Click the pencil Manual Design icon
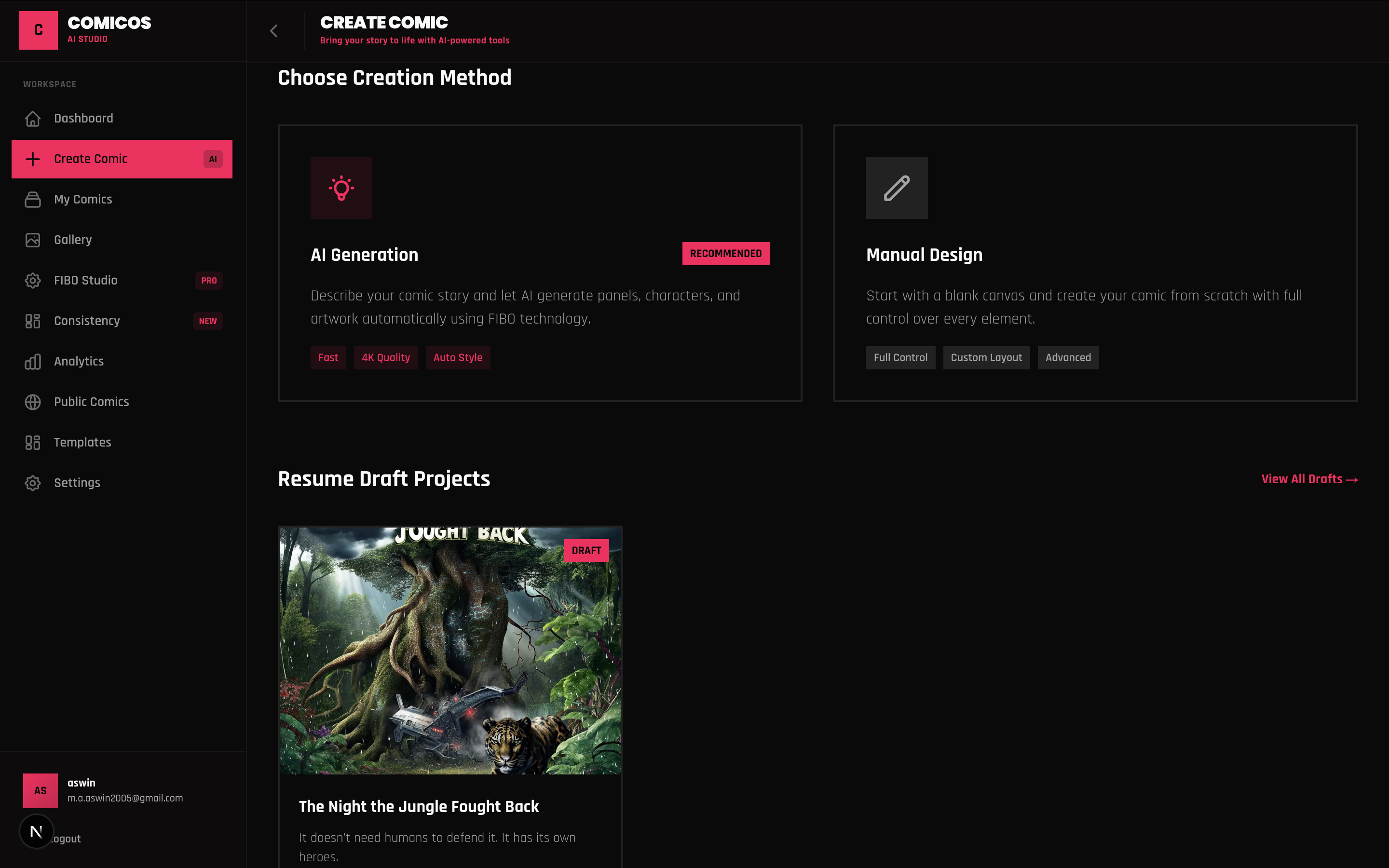Image resolution: width=1389 pixels, height=868 pixels. (896, 188)
